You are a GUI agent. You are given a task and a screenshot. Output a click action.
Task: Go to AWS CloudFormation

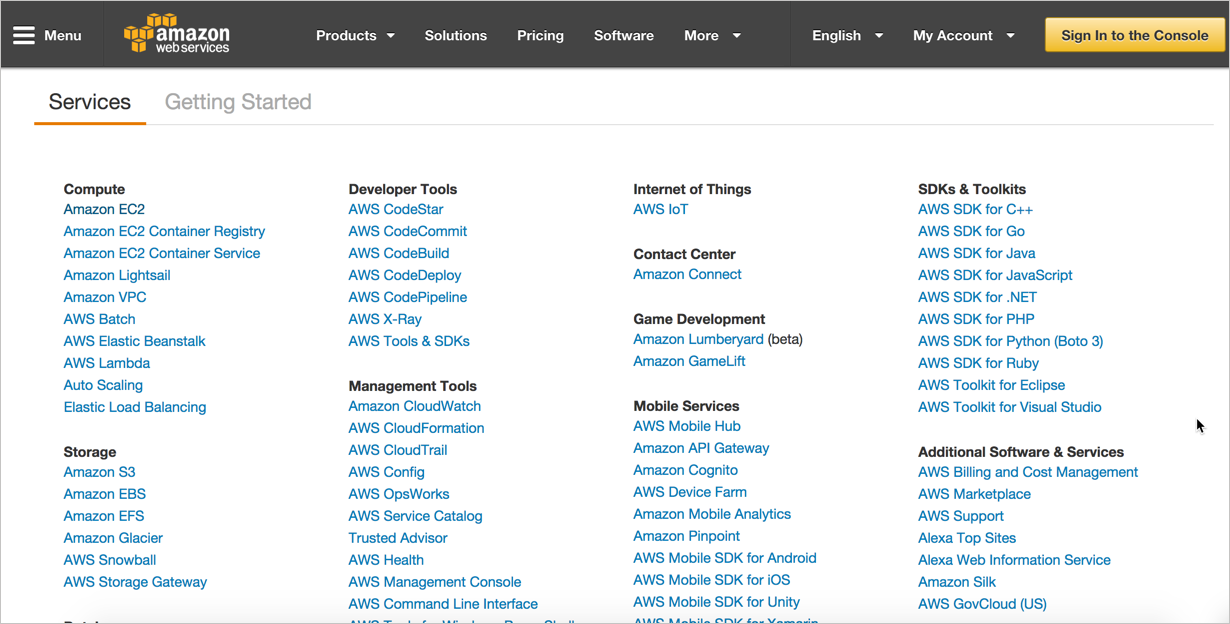[417, 428]
